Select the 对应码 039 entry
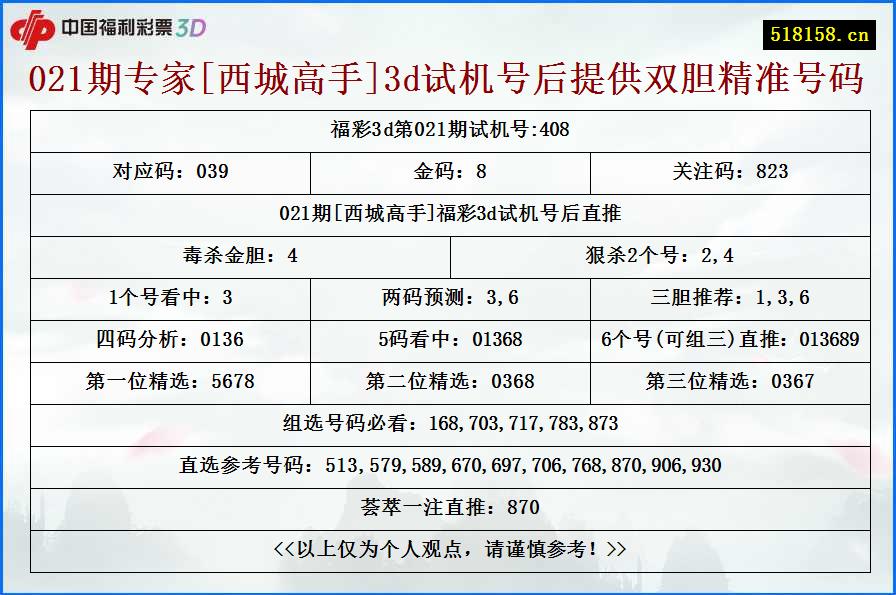This screenshot has height=595, width=896. 170,172
